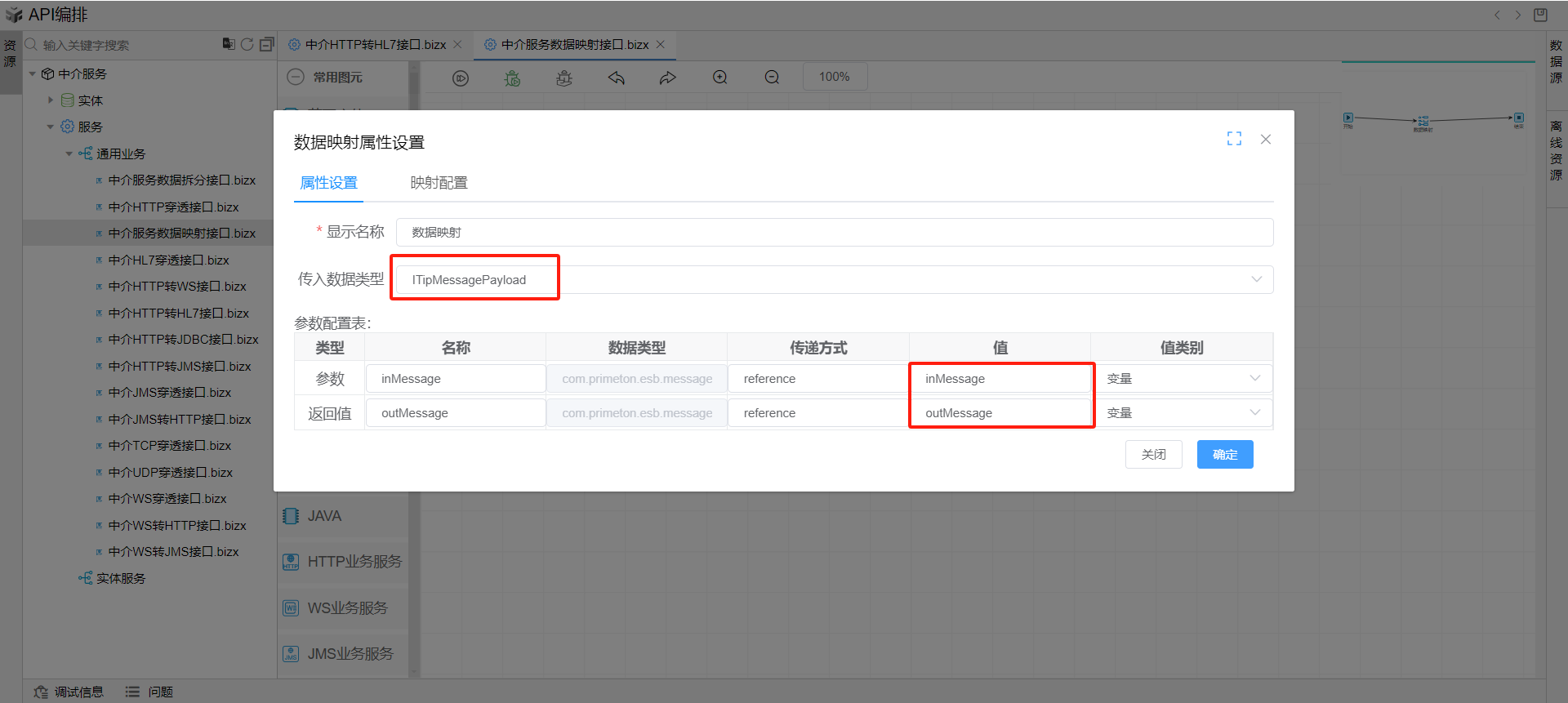Expand the 实体 tree node
The image size is (1568, 703).
51,100
